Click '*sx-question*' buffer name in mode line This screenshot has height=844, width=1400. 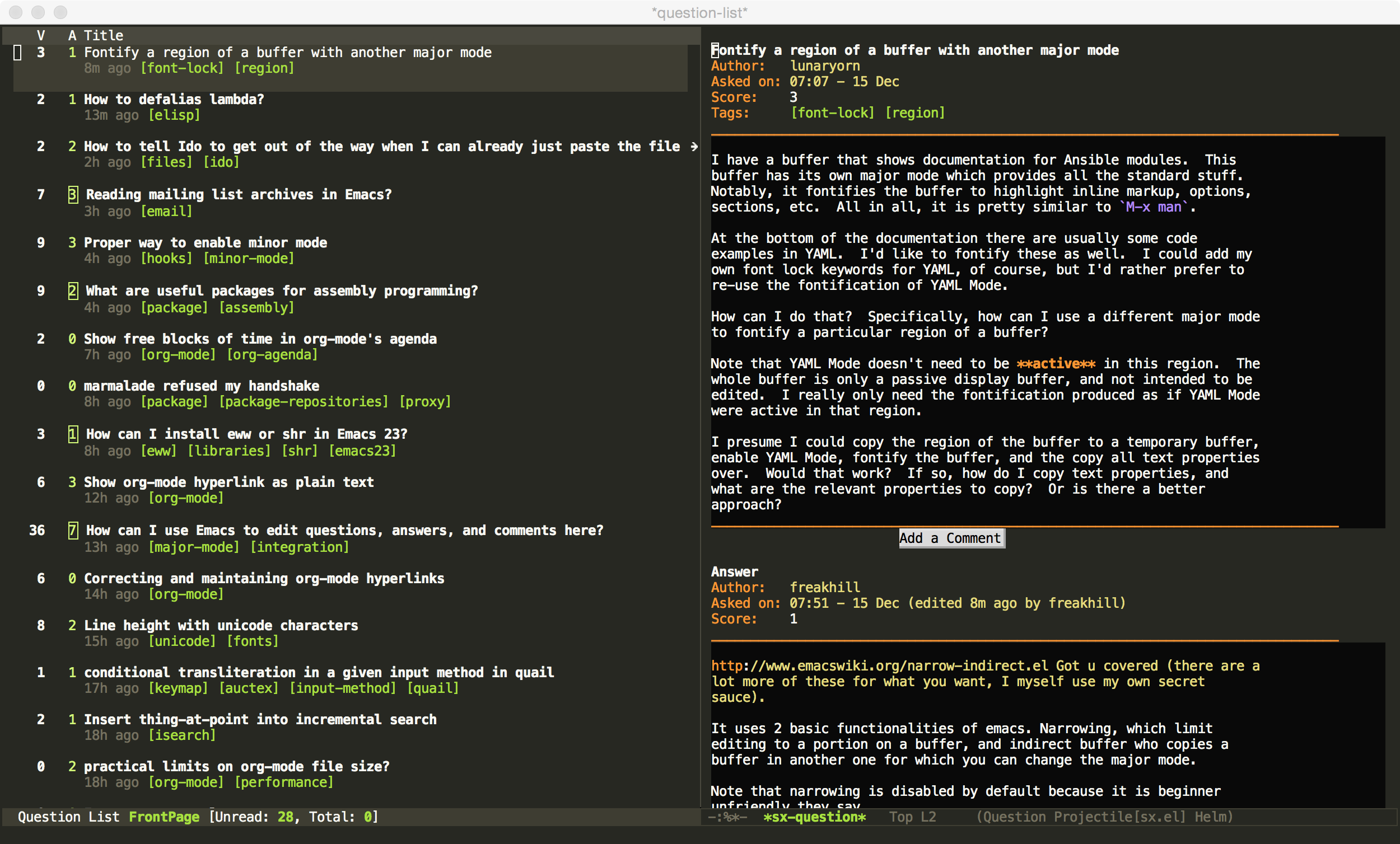814,817
